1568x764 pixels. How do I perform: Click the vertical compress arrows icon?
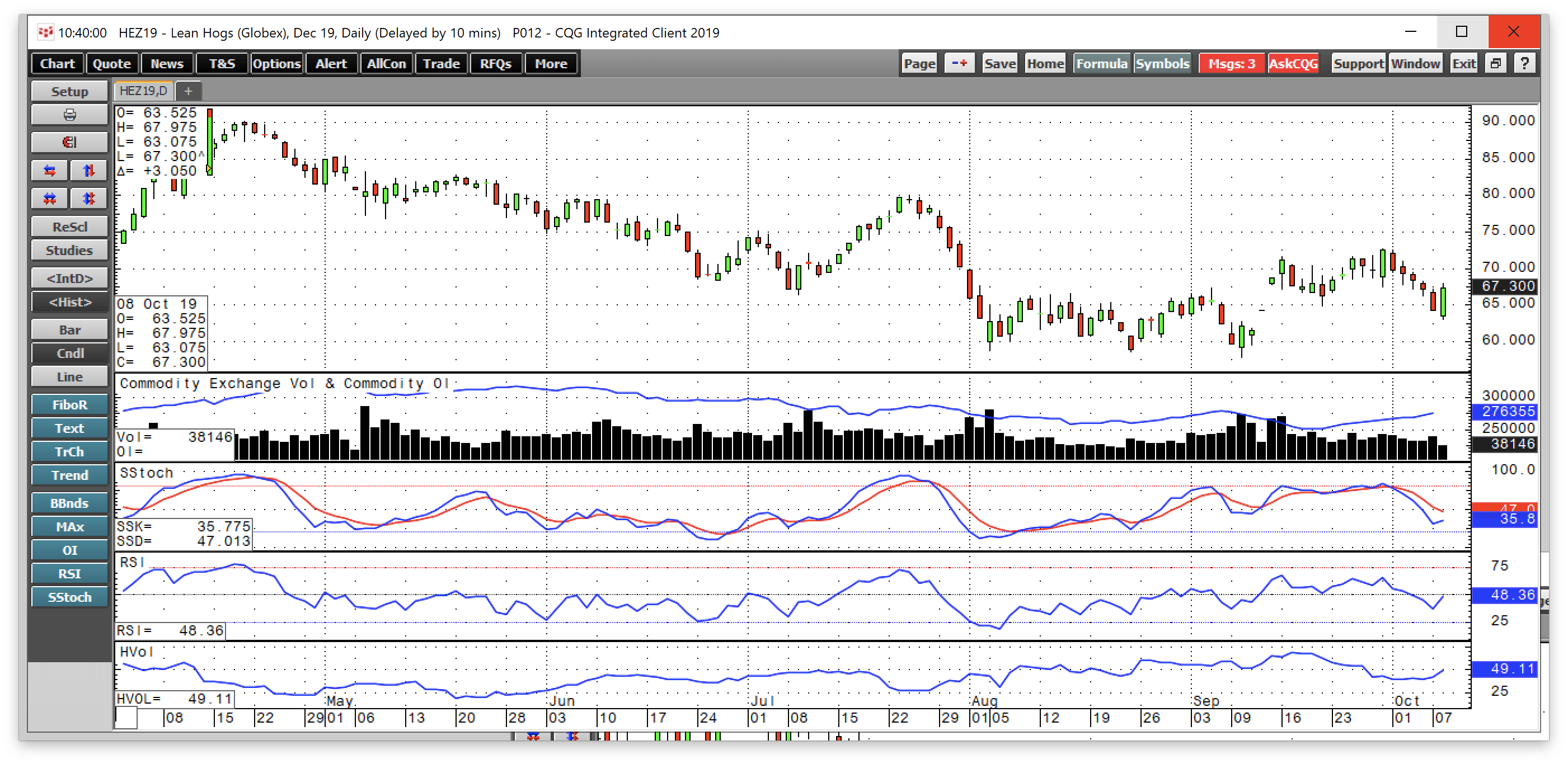89,199
